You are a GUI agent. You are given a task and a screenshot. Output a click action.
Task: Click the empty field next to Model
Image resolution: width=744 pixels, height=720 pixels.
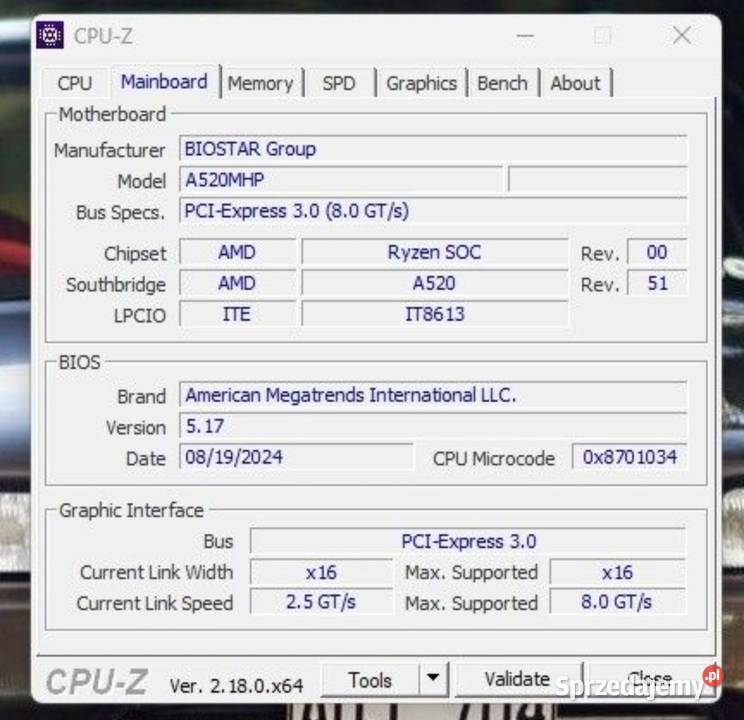point(597,180)
